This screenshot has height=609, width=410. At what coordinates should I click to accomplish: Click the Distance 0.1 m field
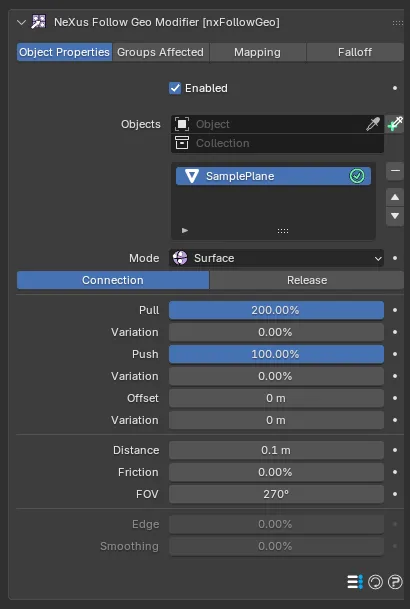click(x=276, y=450)
